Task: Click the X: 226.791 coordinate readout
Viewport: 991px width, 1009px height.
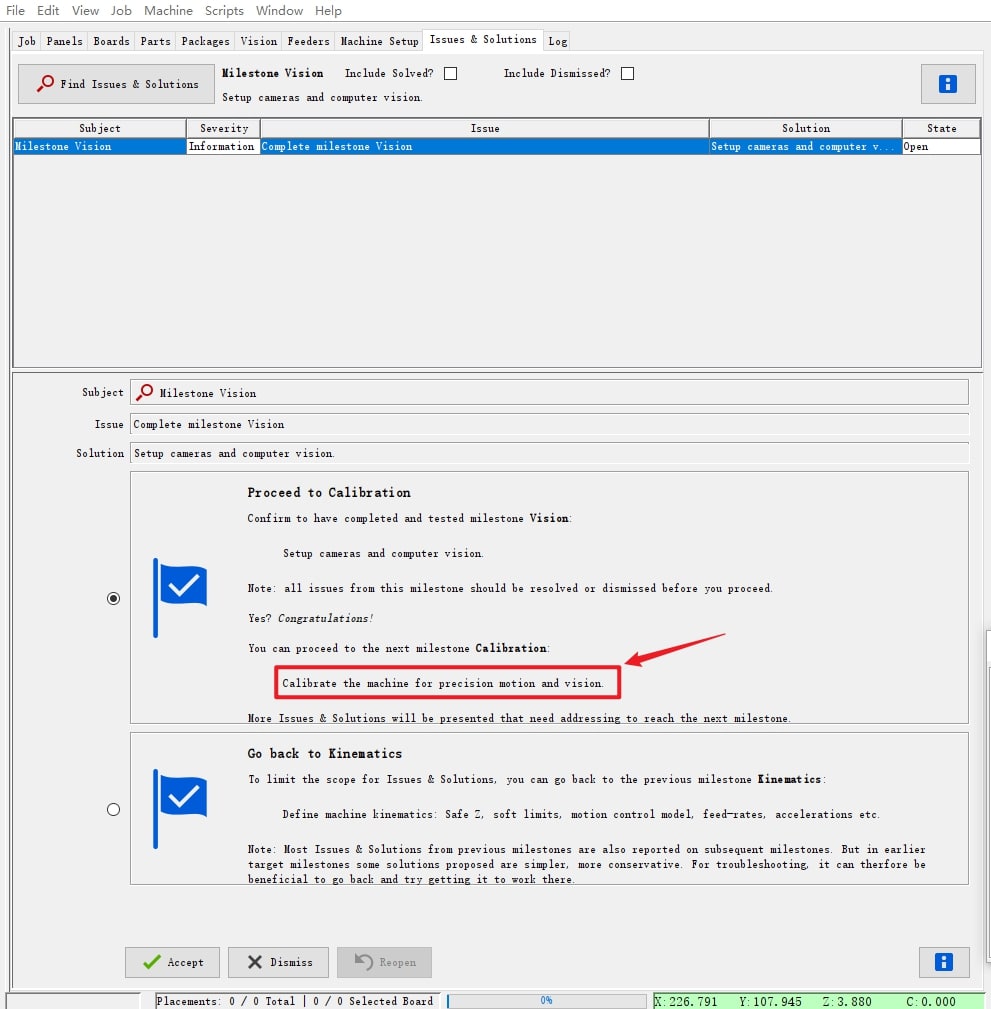Action: point(686,1001)
